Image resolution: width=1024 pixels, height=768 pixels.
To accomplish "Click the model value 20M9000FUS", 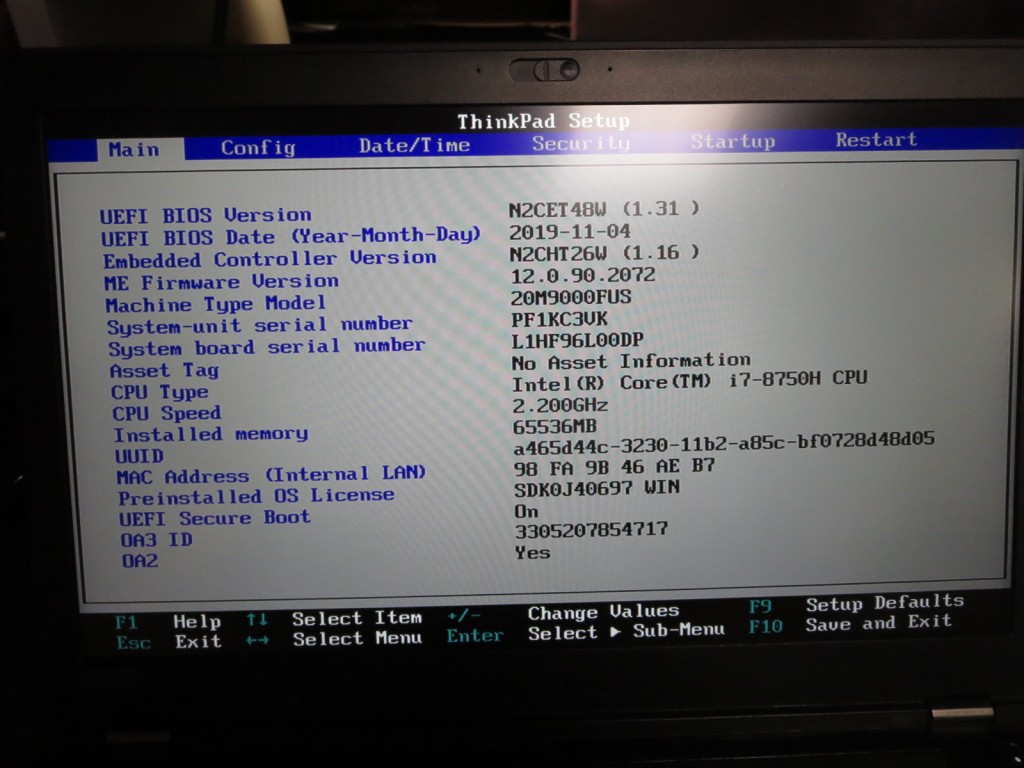I will pyautogui.click(x=571, y=297).
